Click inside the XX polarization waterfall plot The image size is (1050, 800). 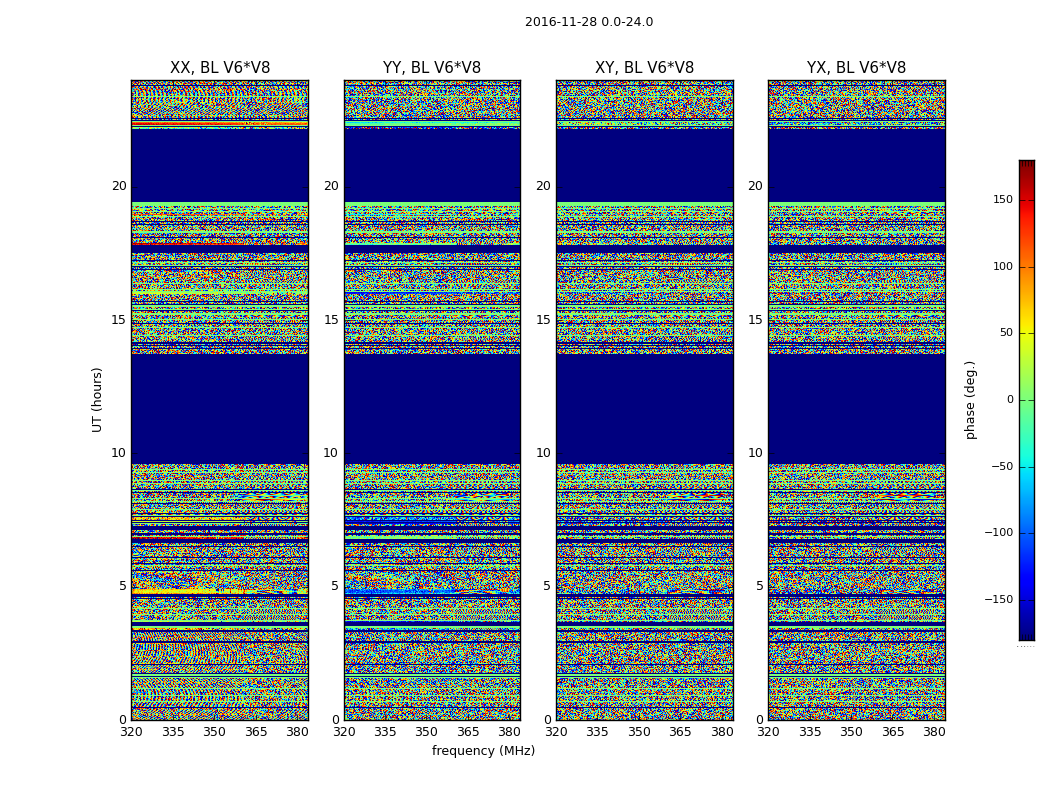click(x=220, y=400)
